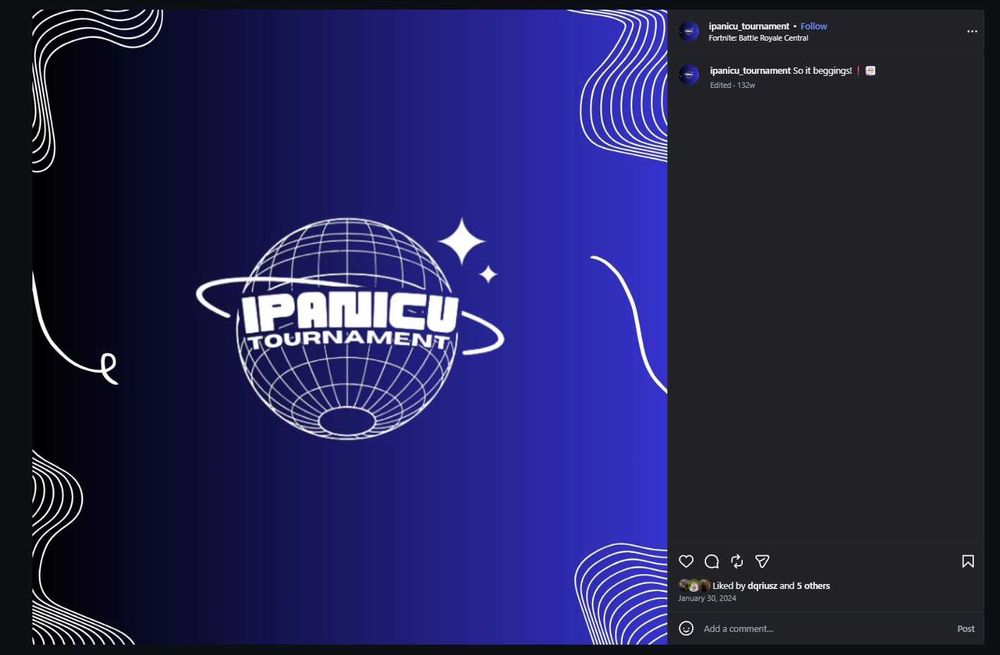This screenshot has width=1000, height=655.
Task: Click the Add a comment field
Action: click(827, 628)
